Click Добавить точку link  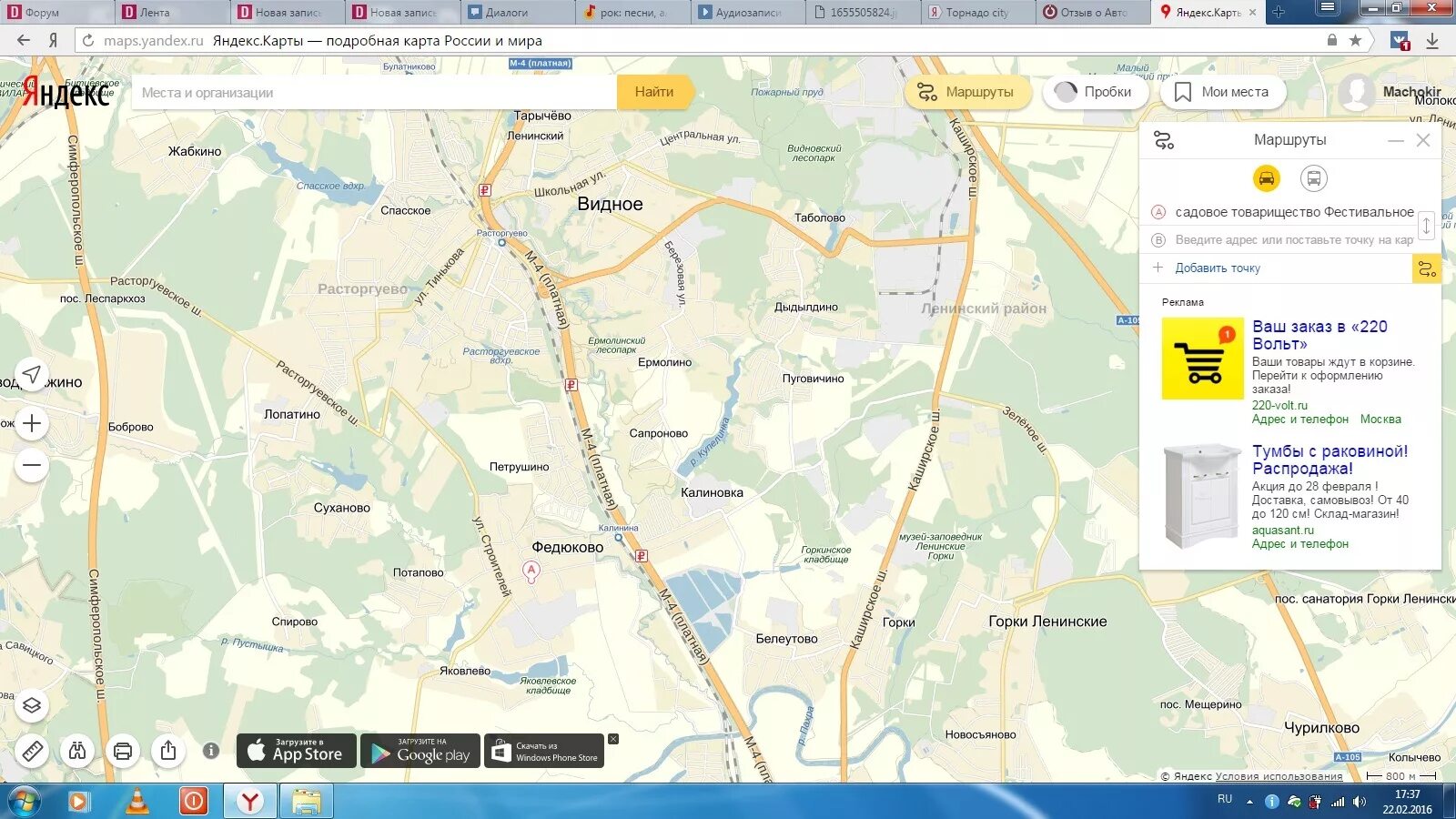click(x=1217, y=268)
